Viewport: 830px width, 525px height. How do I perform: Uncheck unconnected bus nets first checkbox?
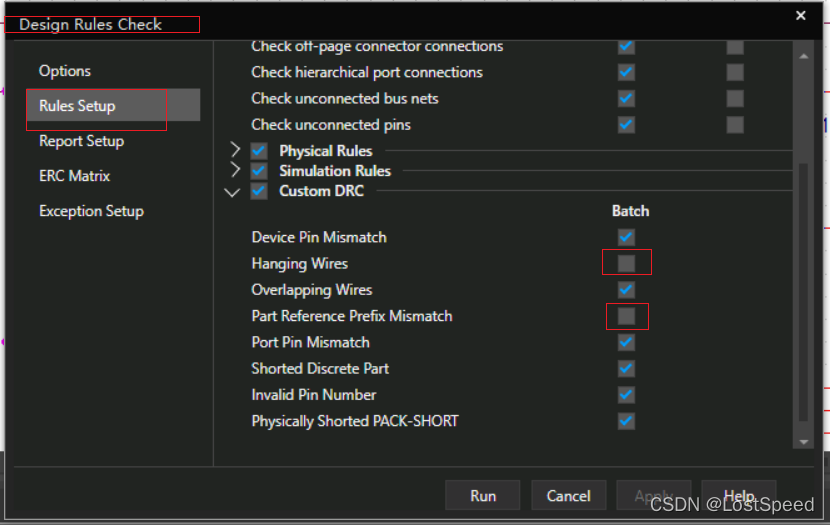pyautogui.click(x=626, y=98)
